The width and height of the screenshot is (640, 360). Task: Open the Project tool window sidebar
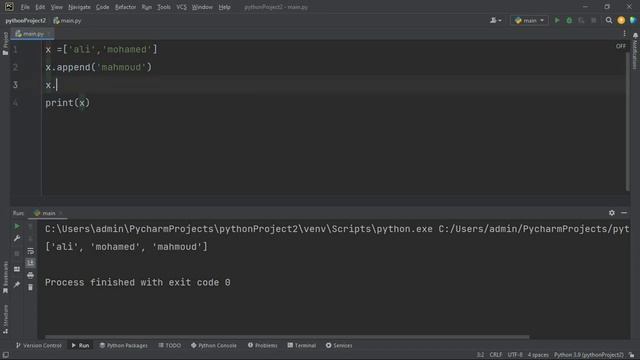(5, 43)
